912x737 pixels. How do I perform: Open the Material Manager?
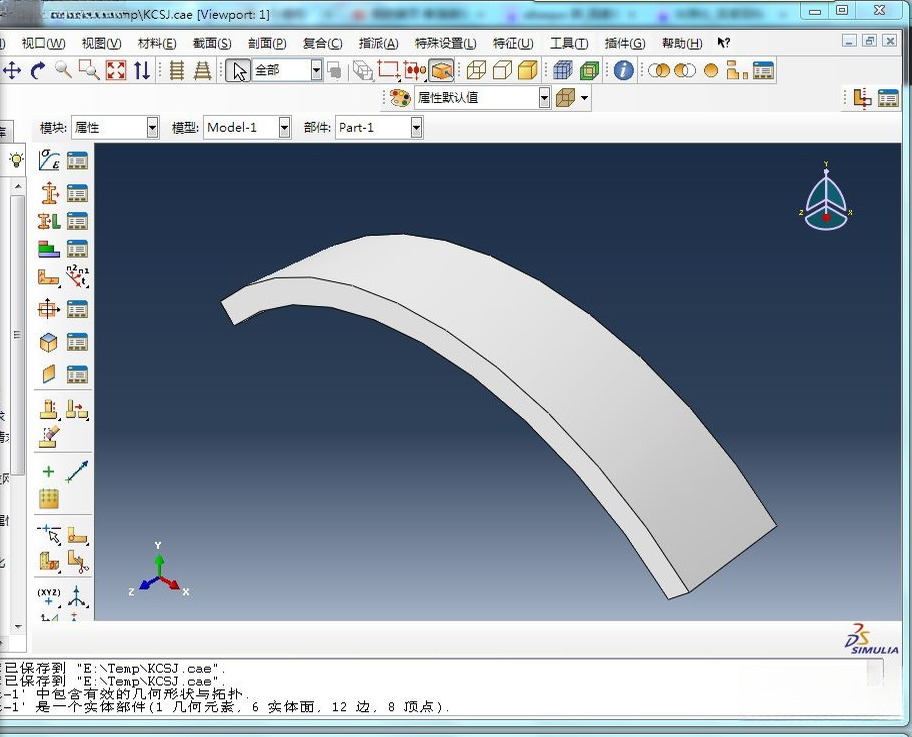pos(77,160)
